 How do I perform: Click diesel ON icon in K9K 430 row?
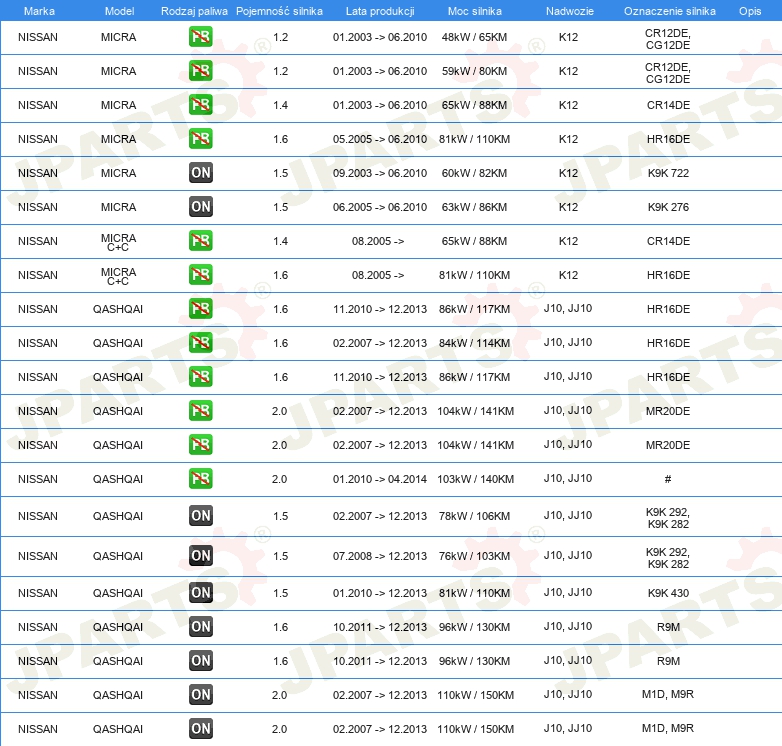200,592
